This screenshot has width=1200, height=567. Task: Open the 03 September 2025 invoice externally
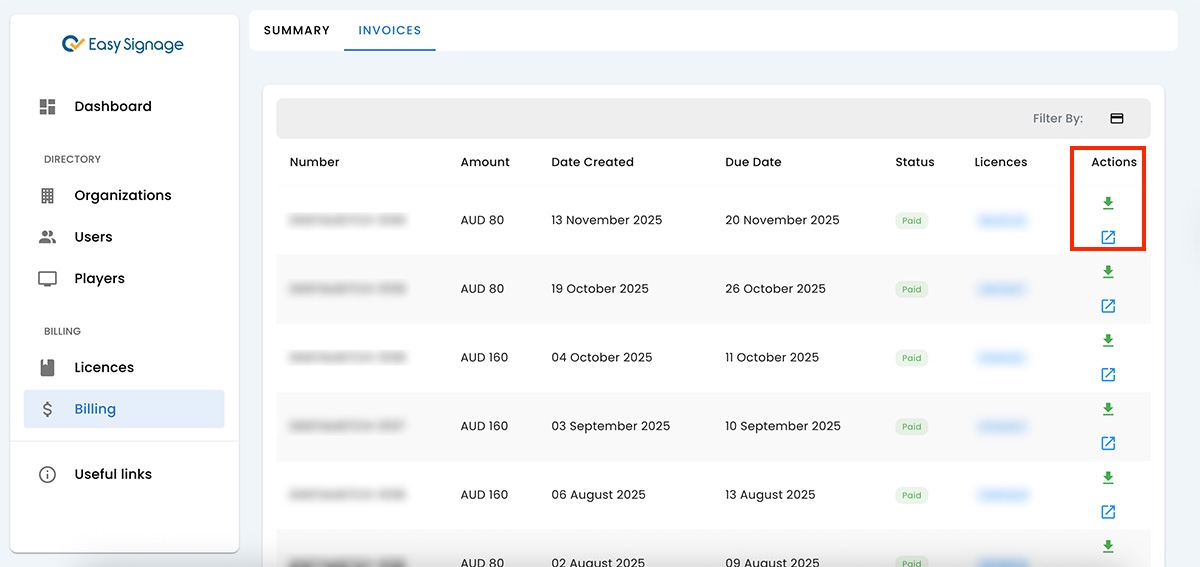[x=1108, y=443]
